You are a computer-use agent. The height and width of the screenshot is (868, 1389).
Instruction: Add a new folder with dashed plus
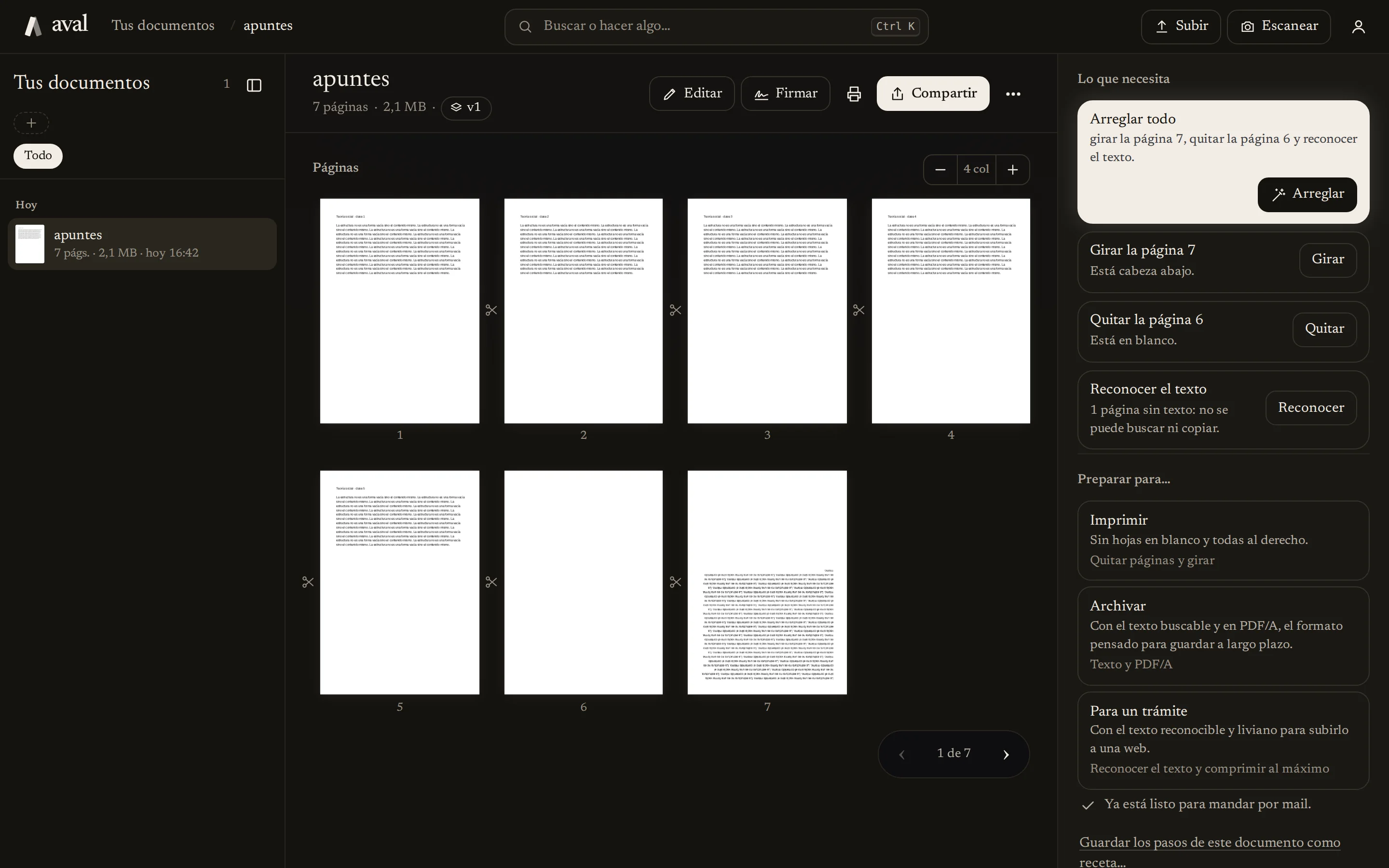click(31, 123)
